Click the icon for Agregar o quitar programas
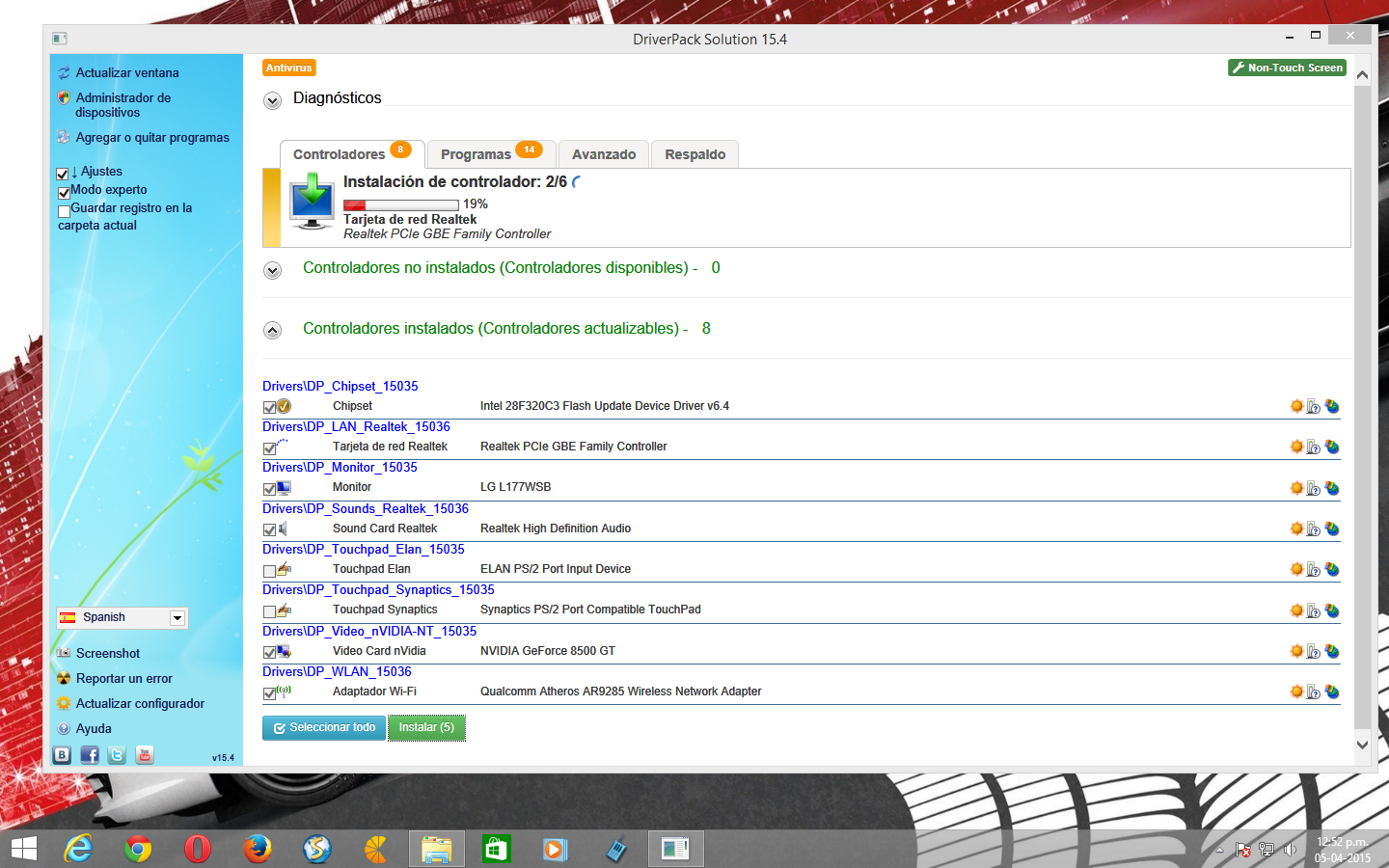 (64, 137)
